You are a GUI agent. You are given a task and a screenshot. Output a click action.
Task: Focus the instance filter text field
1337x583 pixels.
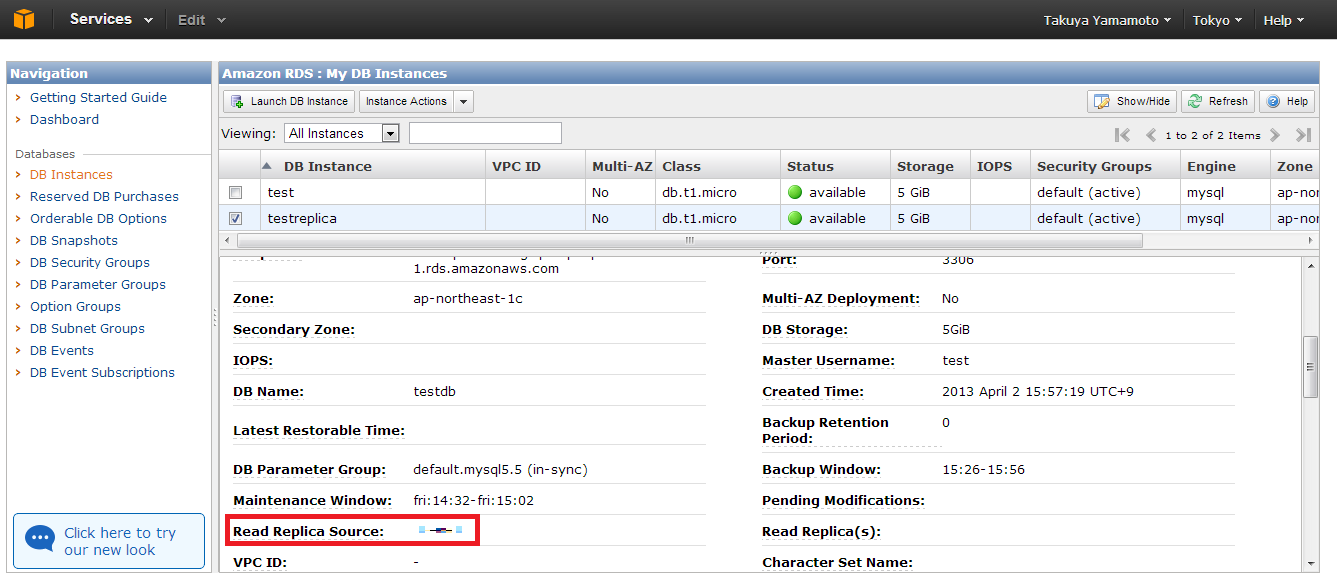pyautogui.click(x=485, y=133)
